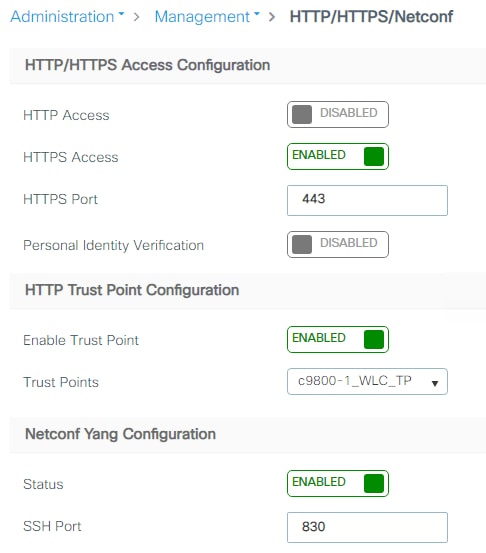Open the Trust Points dropdown
Viewport: 486px width, 553px height.
pos(367,381)
